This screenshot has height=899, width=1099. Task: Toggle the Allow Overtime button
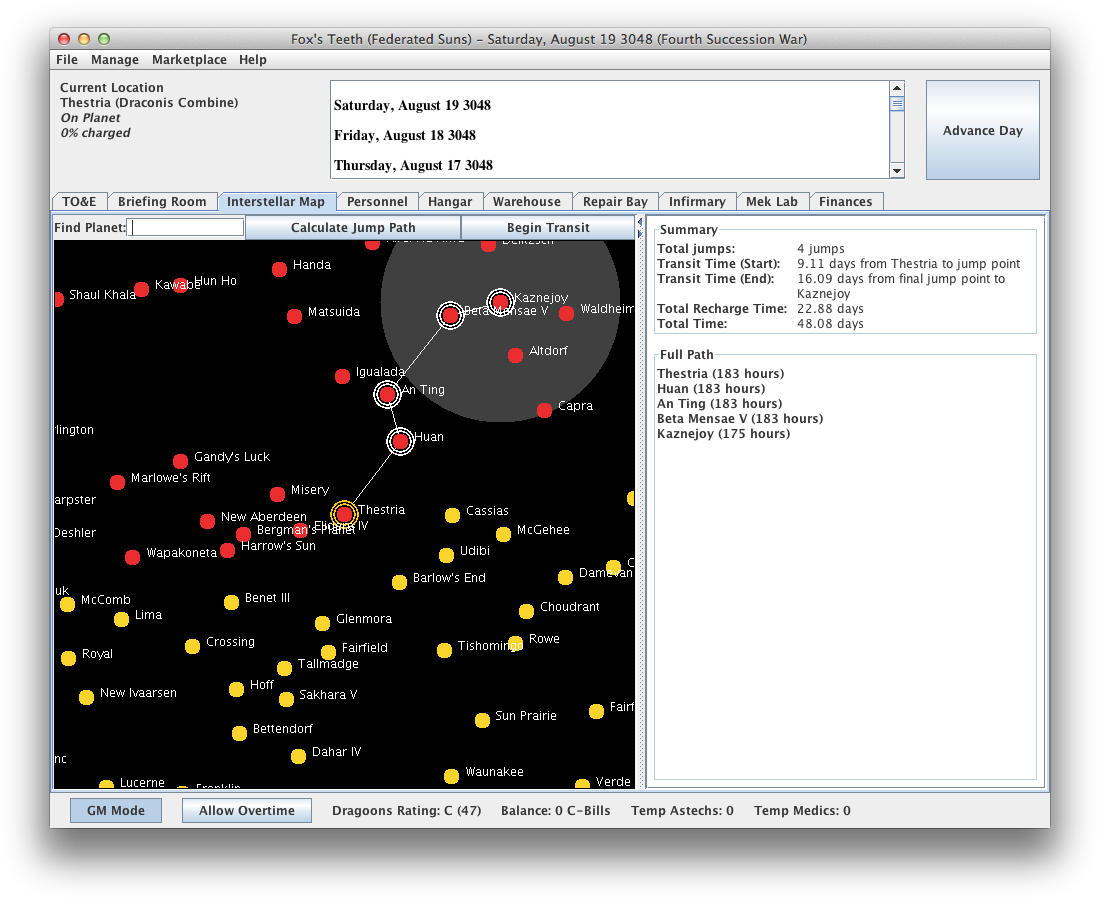point(246,810)
